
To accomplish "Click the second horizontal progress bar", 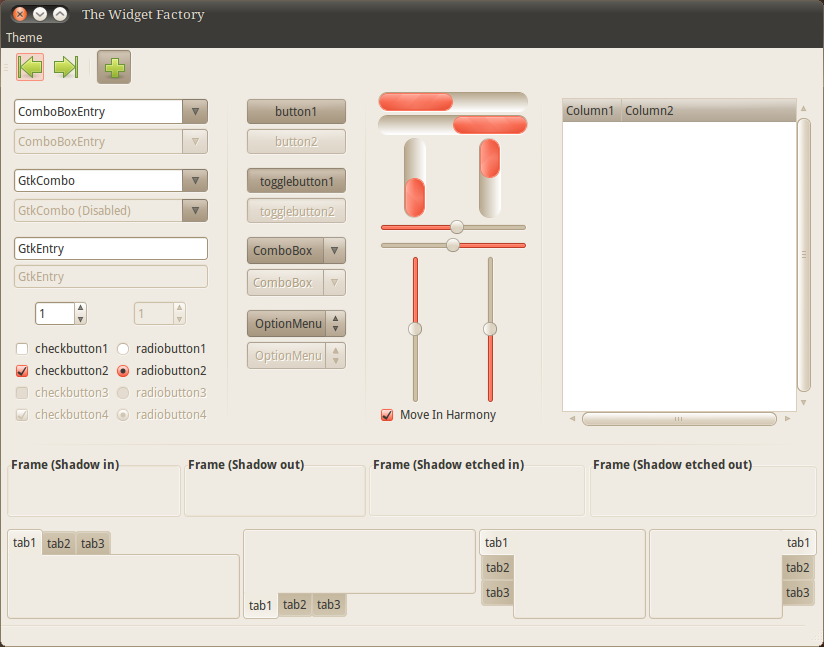I will 453,125.
